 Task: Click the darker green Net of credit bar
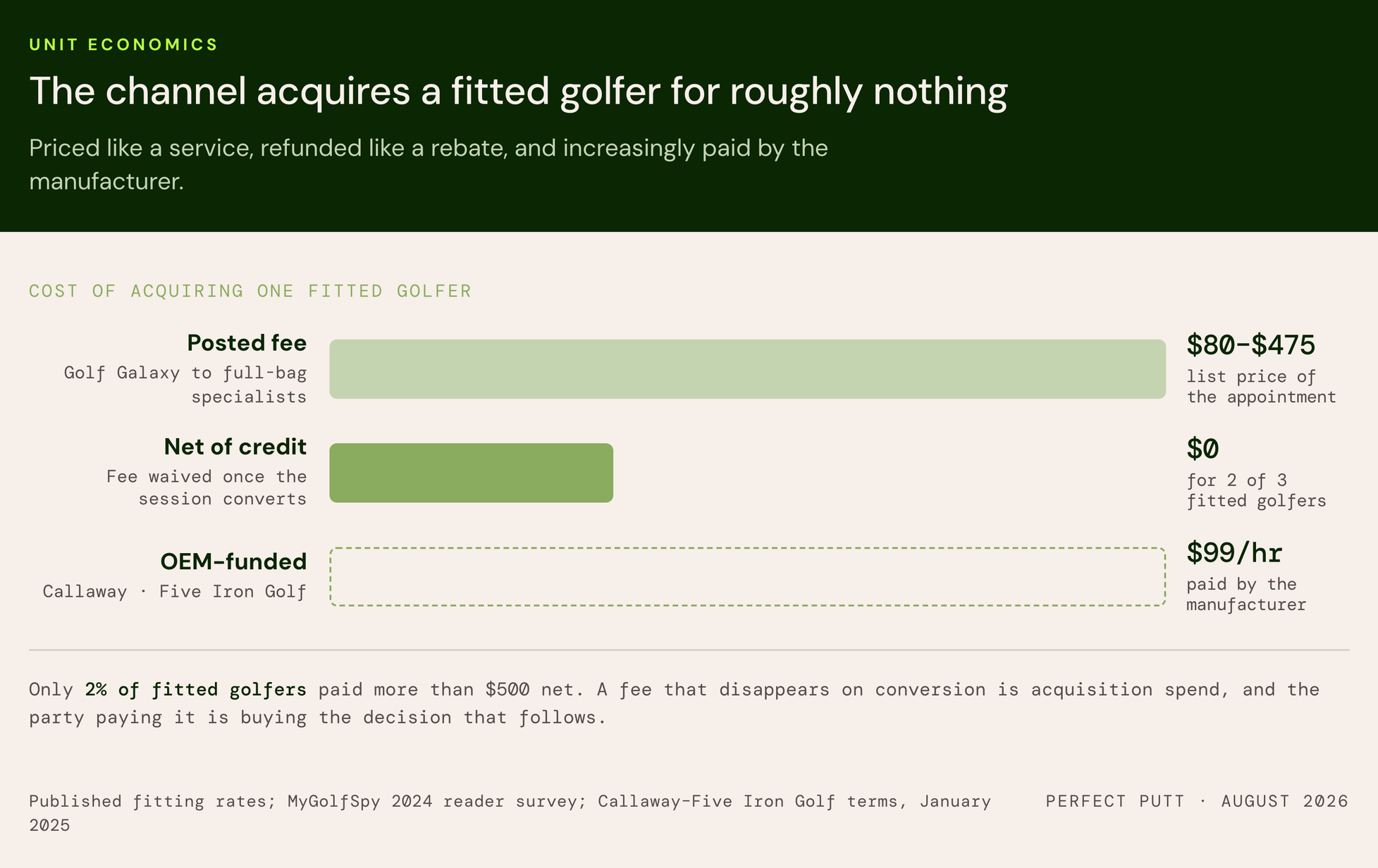point(472,473)
